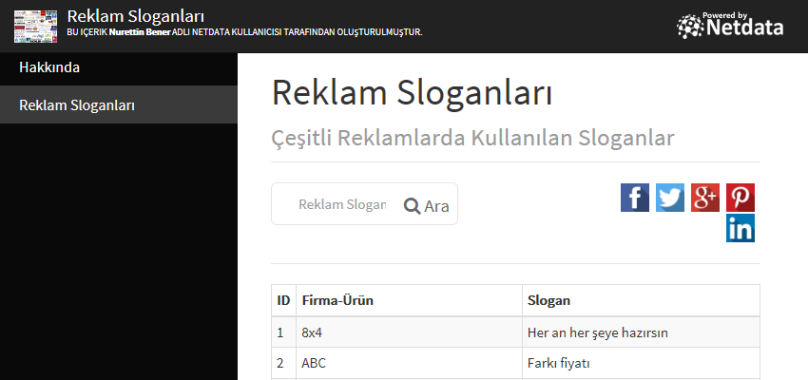Select Reklam Sloganları sidebar item
Screen dimensions: 808x380
click(119, 105)
